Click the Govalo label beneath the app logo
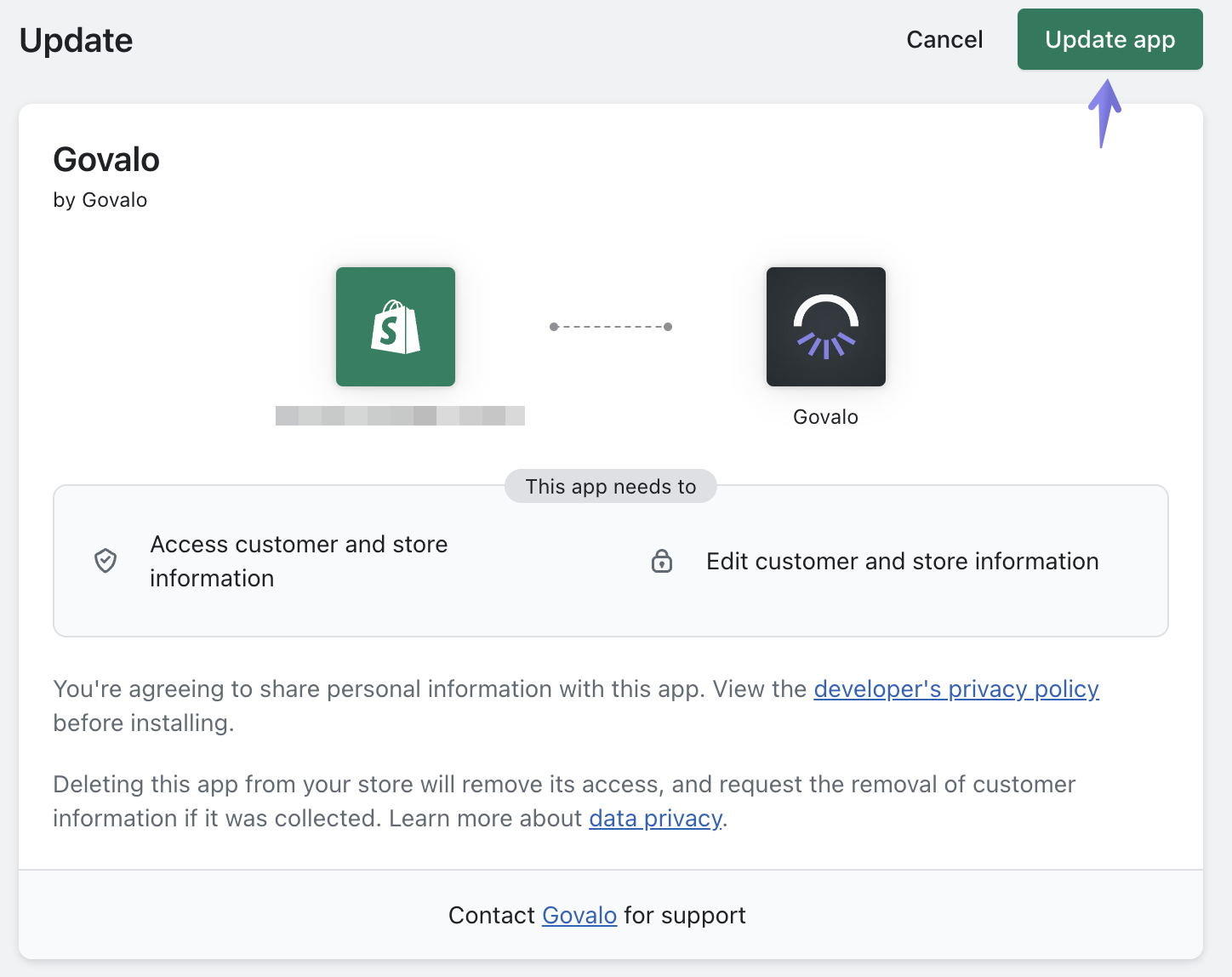 point(825,417)
